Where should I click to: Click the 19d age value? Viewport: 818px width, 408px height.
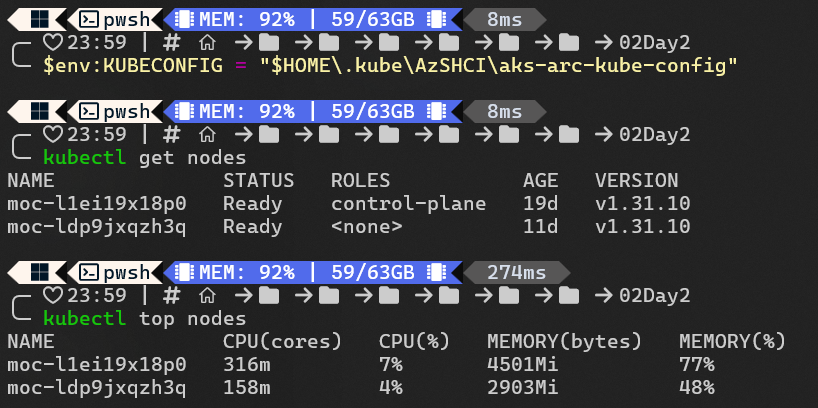pyautogui.click(x=540, y=204)
